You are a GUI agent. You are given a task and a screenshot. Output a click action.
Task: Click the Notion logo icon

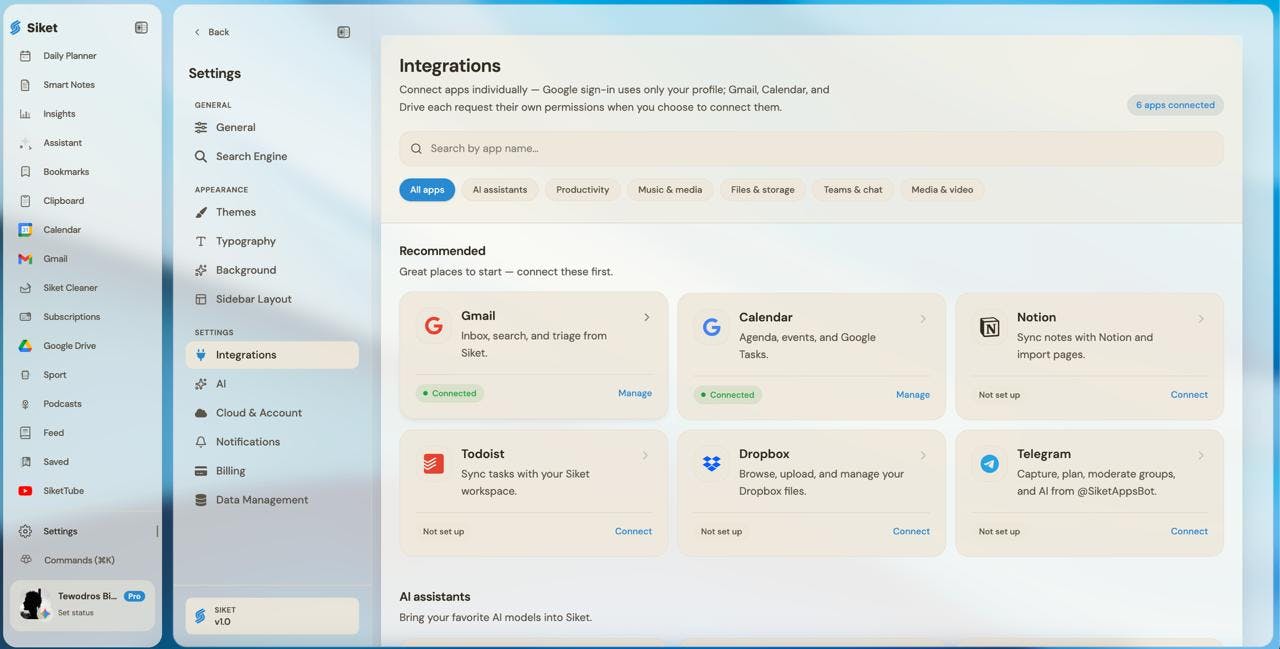[989, 327]
